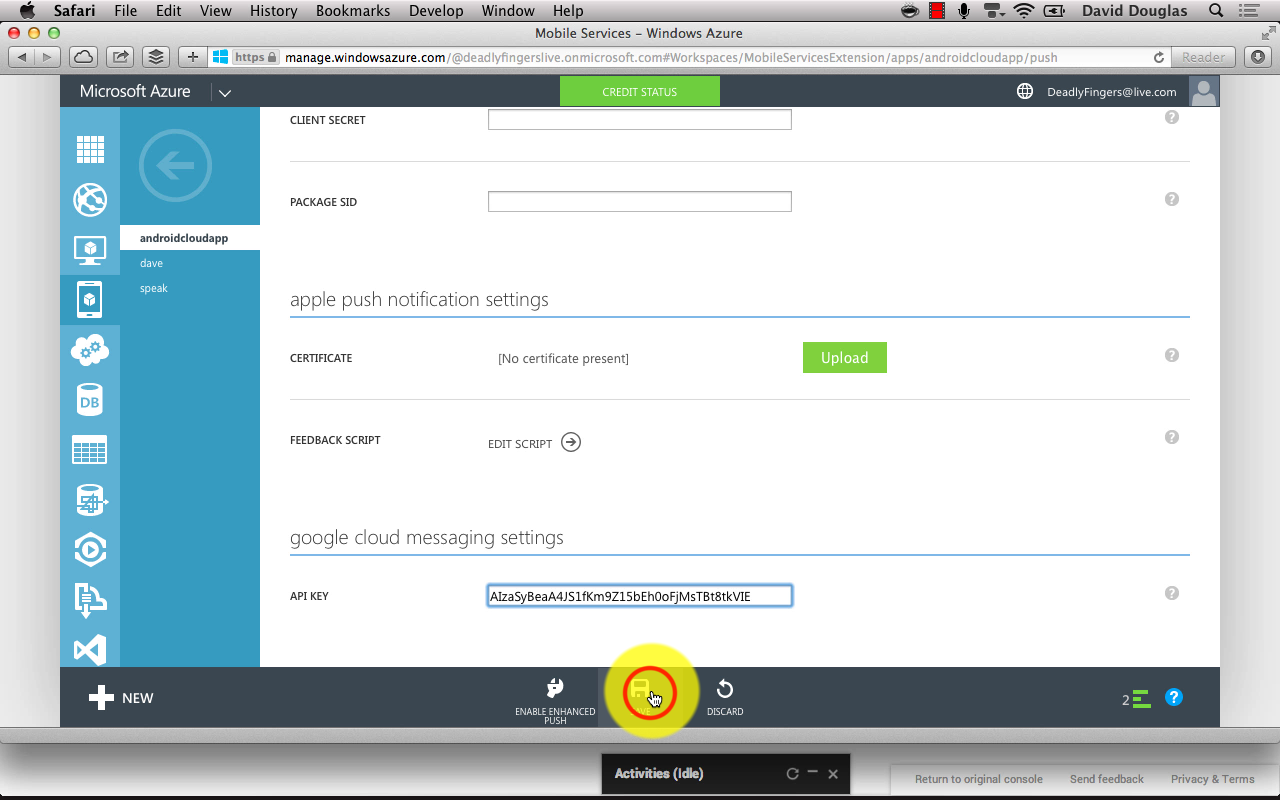The image size is (1280, 800).
Task: Go back in Safari history
Action: tap(22, 57)
